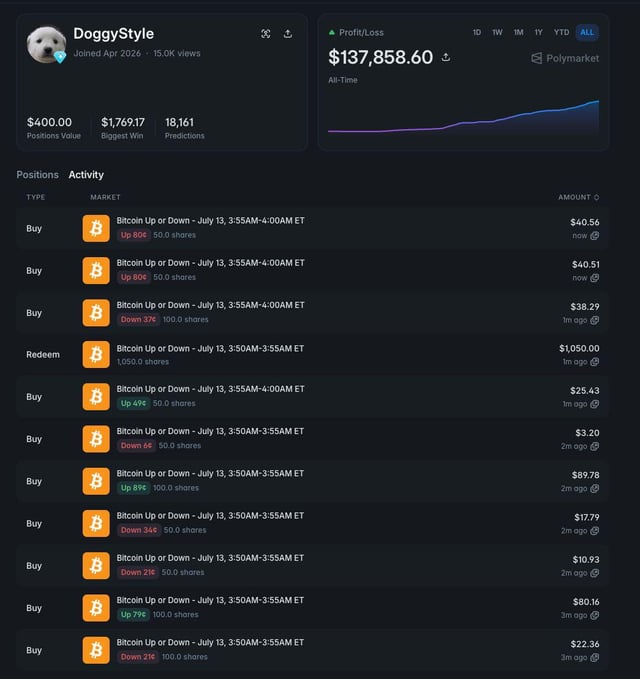Select the 1W time range
The width and height of the screenshot is (640, 679).
pos(497,32)
